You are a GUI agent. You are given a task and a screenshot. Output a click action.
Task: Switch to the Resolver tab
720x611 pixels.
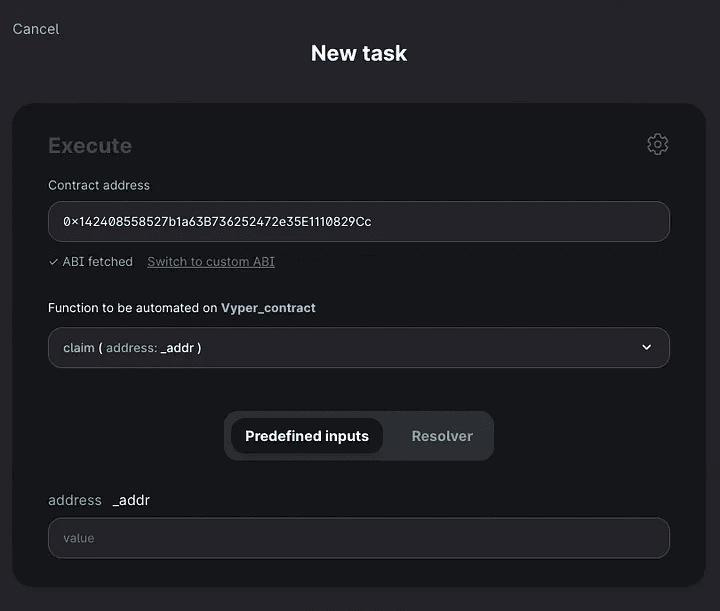coord(442,436)
